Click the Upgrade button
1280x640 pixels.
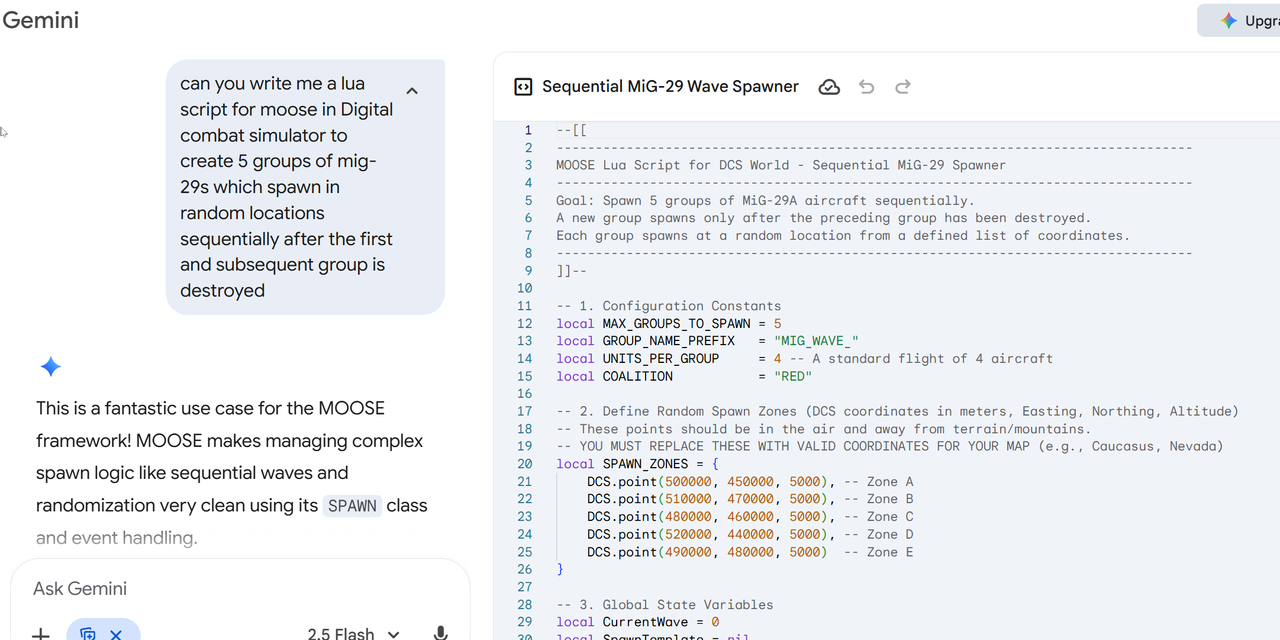1240,20
